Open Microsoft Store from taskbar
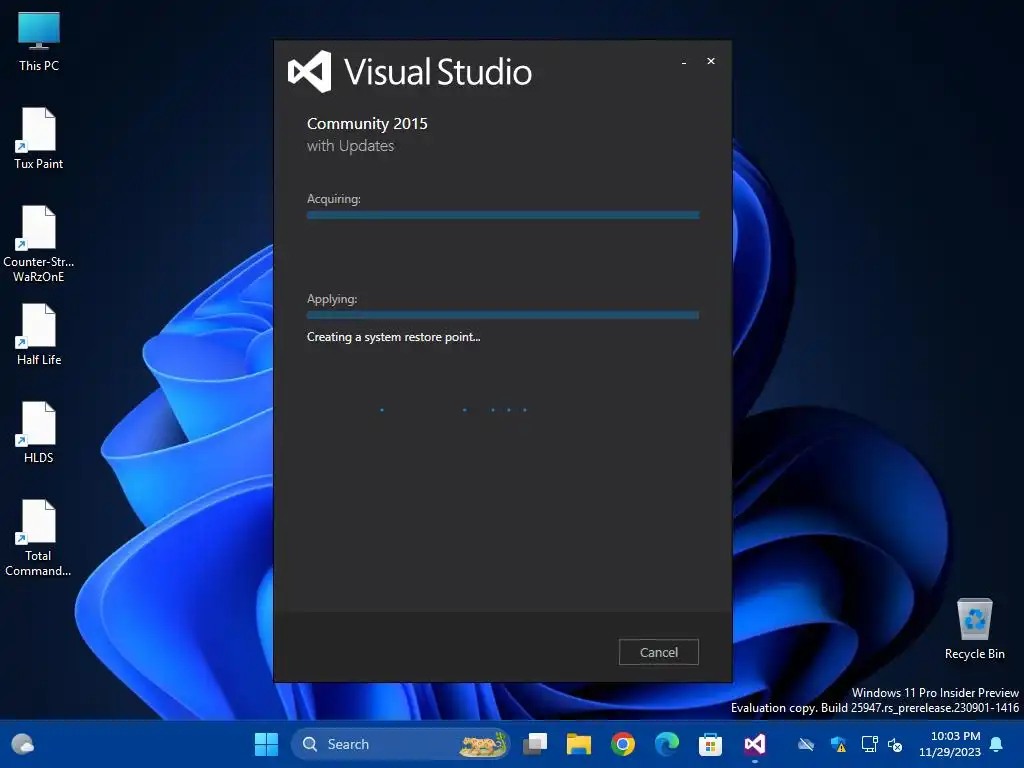This screenshot has height=768, width=1024. (711, 744)
